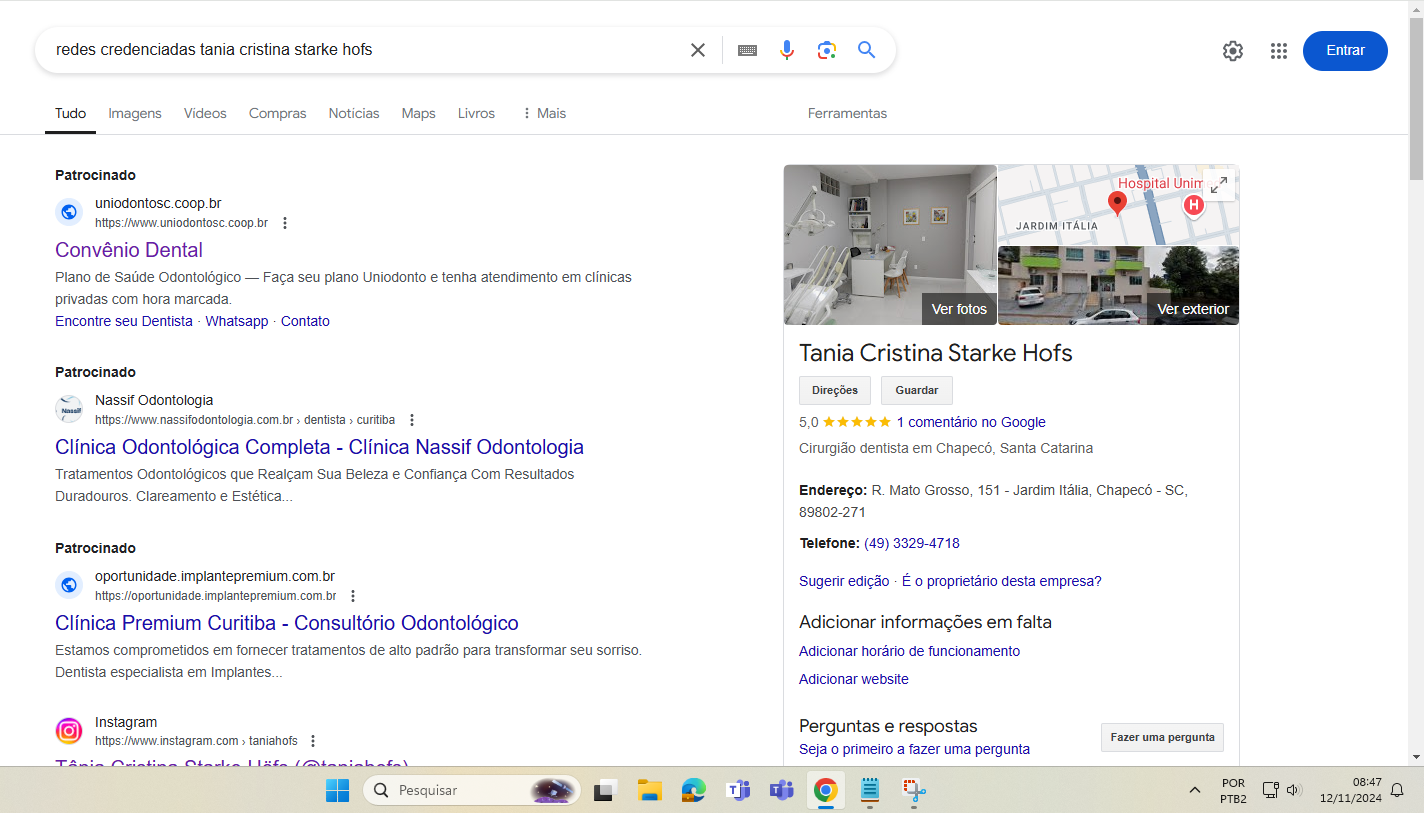1424x813 pixels.
Task: Open options menu for uniodontosc.coop.br ad
Action: click(285, 223)
